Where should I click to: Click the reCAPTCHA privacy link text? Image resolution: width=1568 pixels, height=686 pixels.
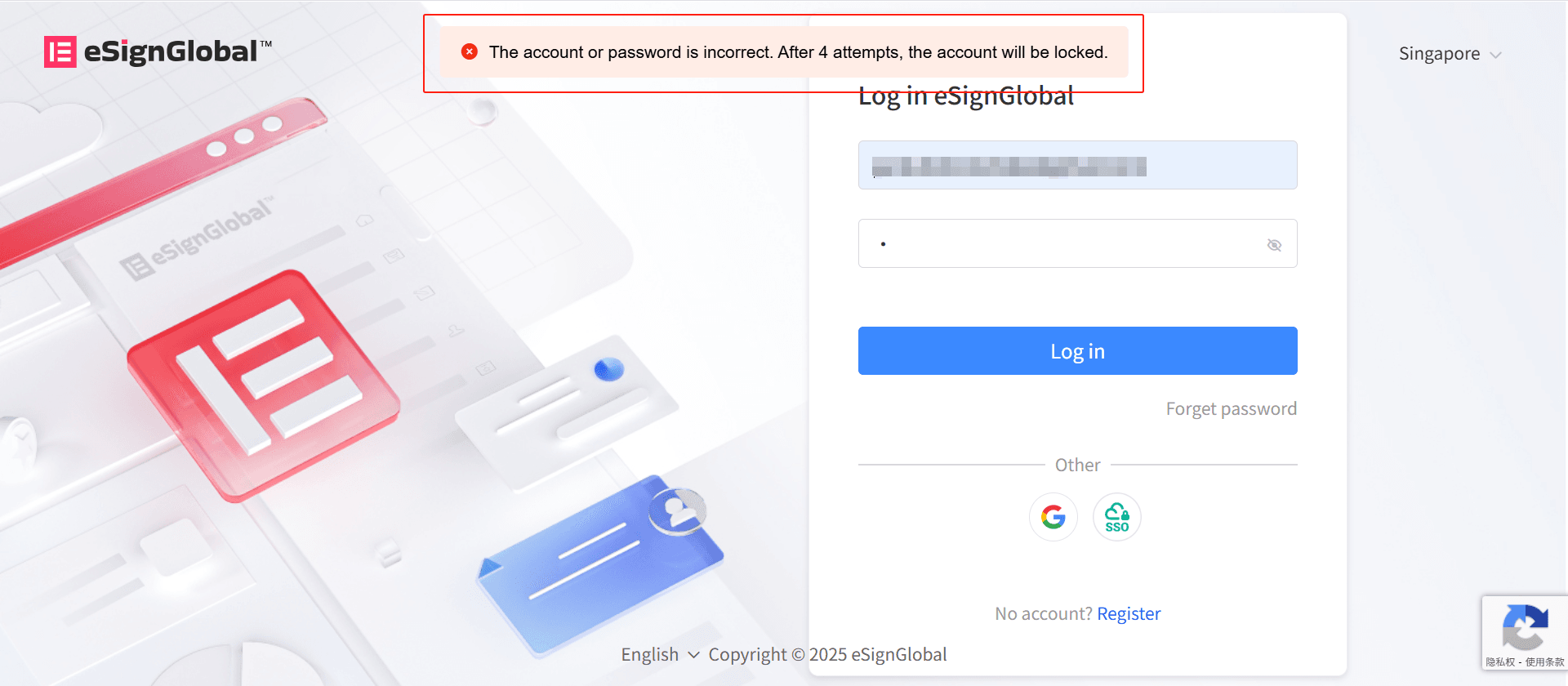click(x=1500, y=662)
